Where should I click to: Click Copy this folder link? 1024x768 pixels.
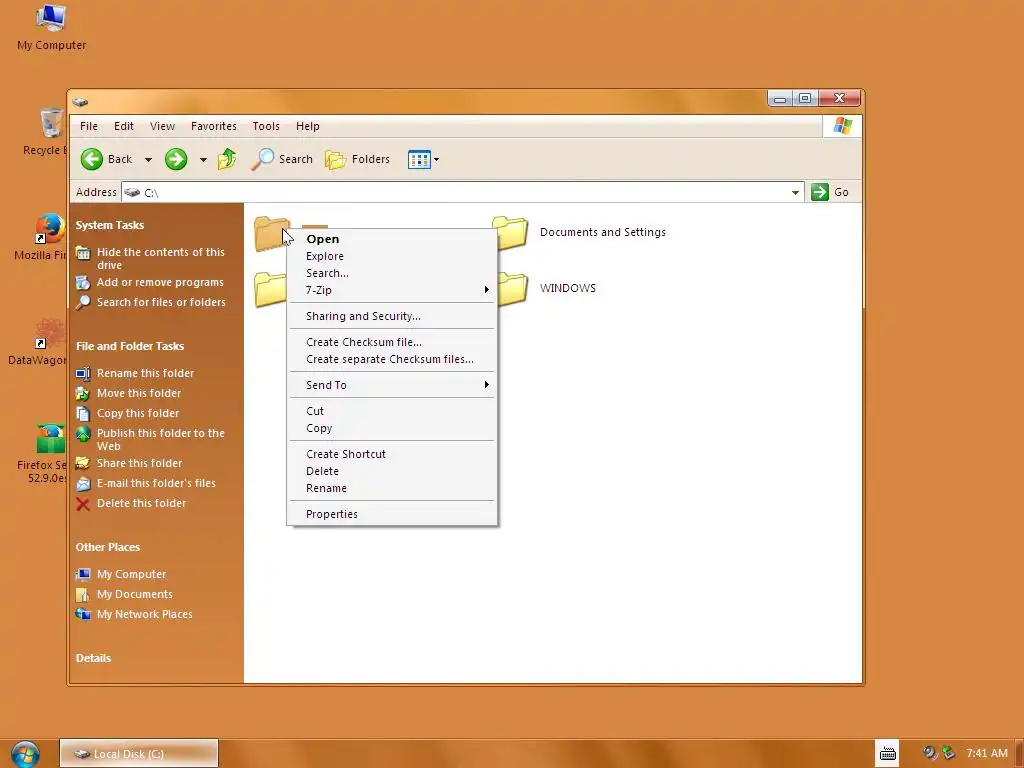tap(138, 413)
